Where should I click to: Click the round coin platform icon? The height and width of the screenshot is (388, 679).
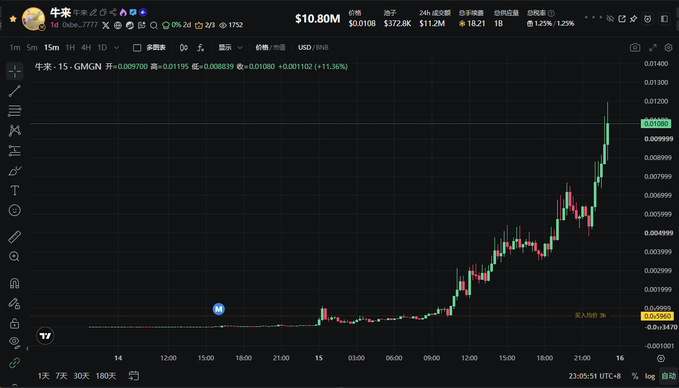[129, 25]
